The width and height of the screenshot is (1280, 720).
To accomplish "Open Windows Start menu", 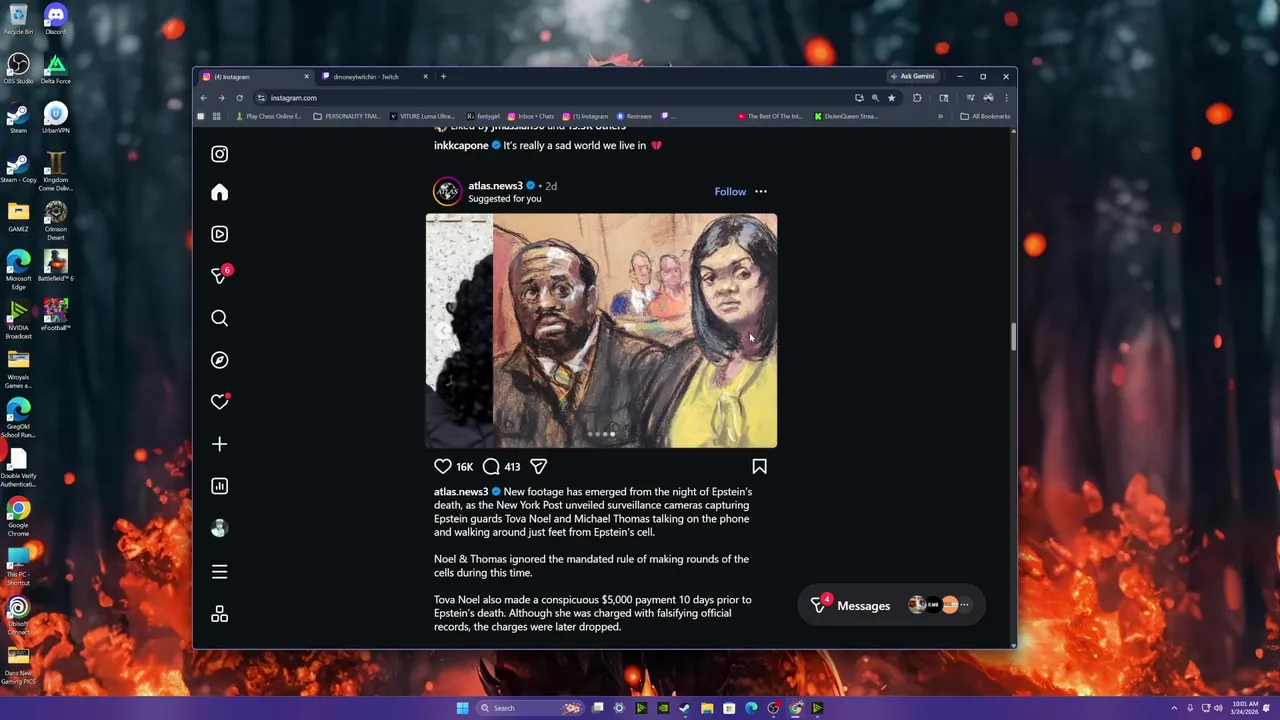I will coord(462,708).
